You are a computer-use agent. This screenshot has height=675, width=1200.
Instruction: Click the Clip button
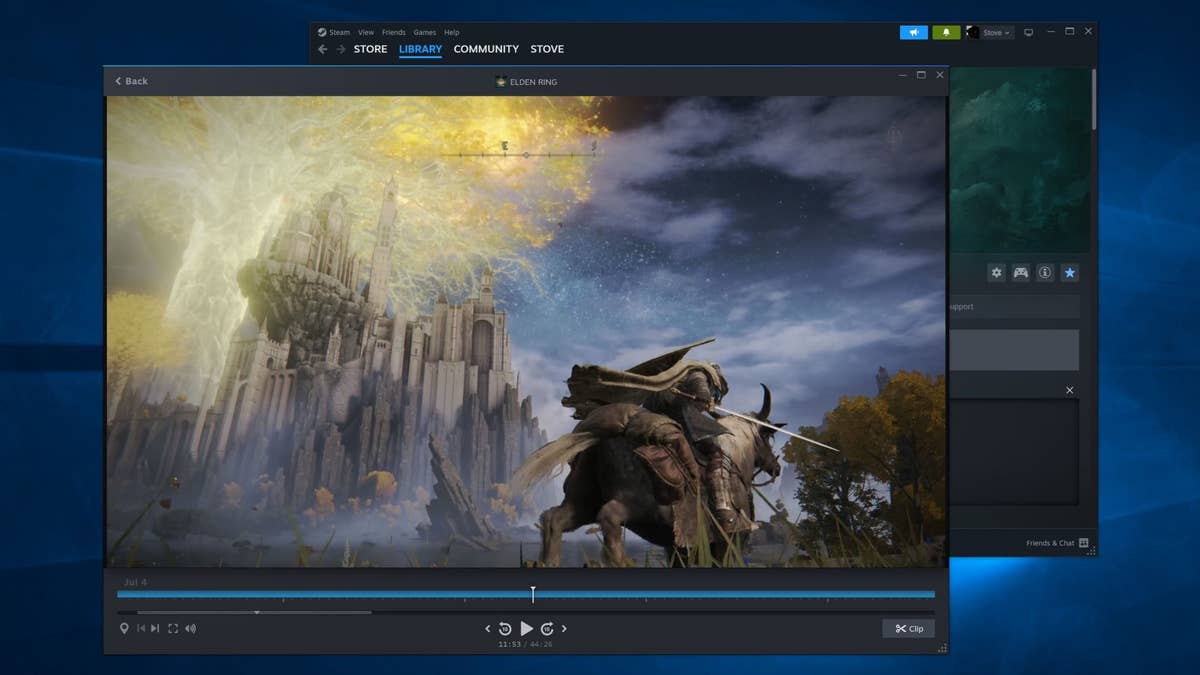907,628
